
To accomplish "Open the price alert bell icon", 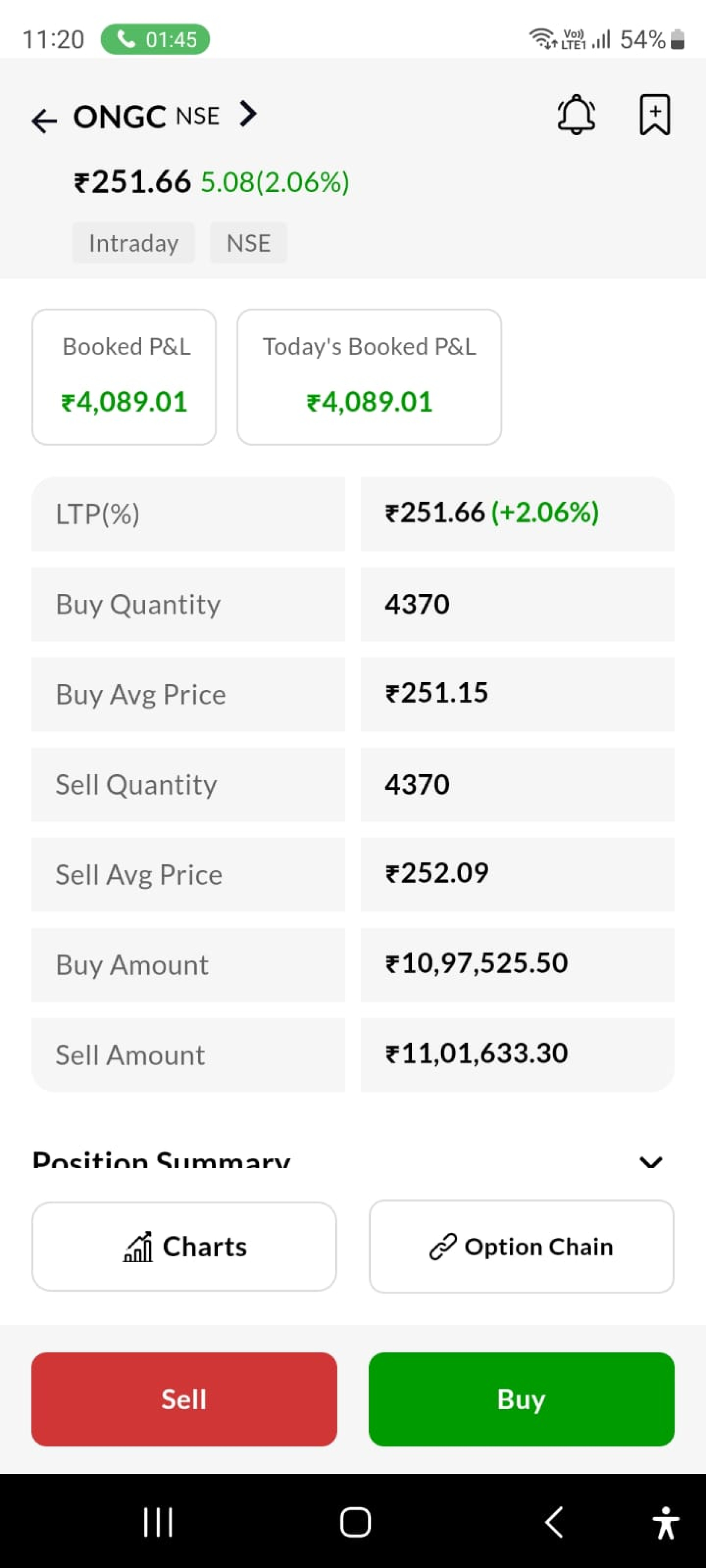I will [x=575, y=114].
